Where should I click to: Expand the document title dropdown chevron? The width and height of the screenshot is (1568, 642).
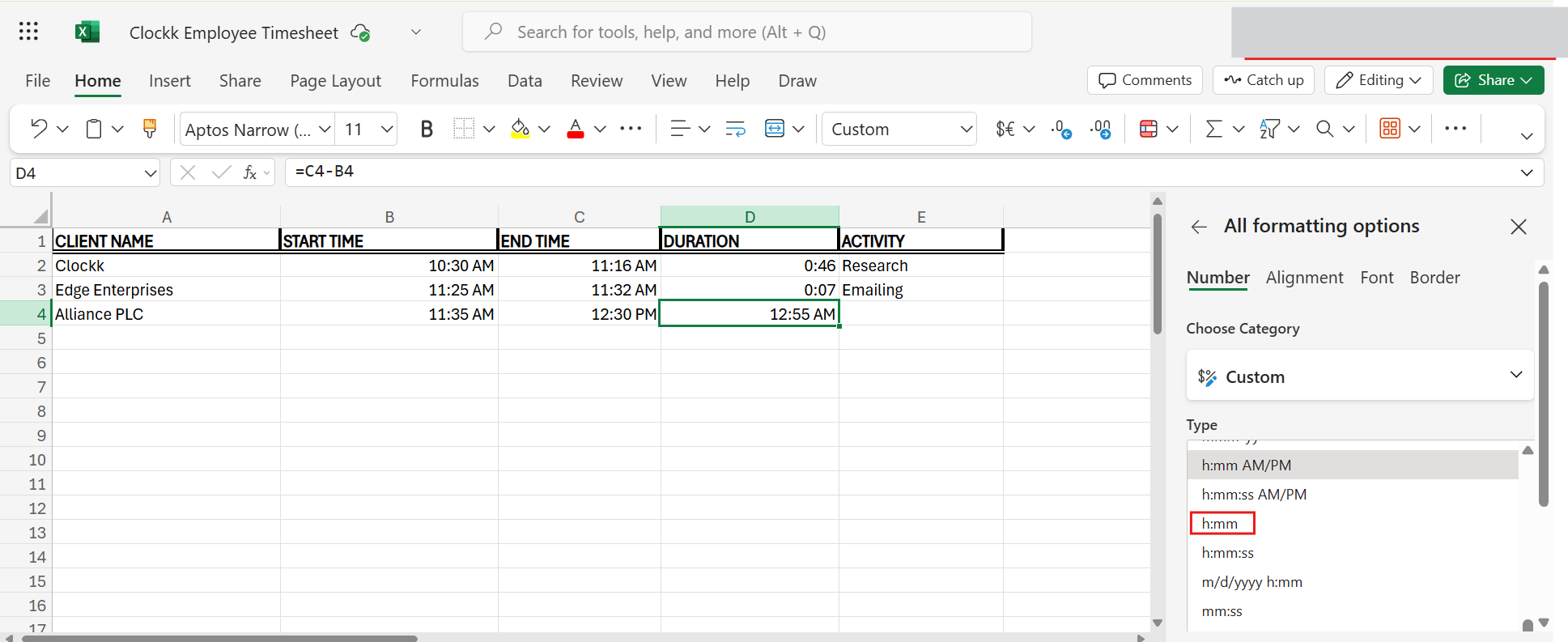416,32
